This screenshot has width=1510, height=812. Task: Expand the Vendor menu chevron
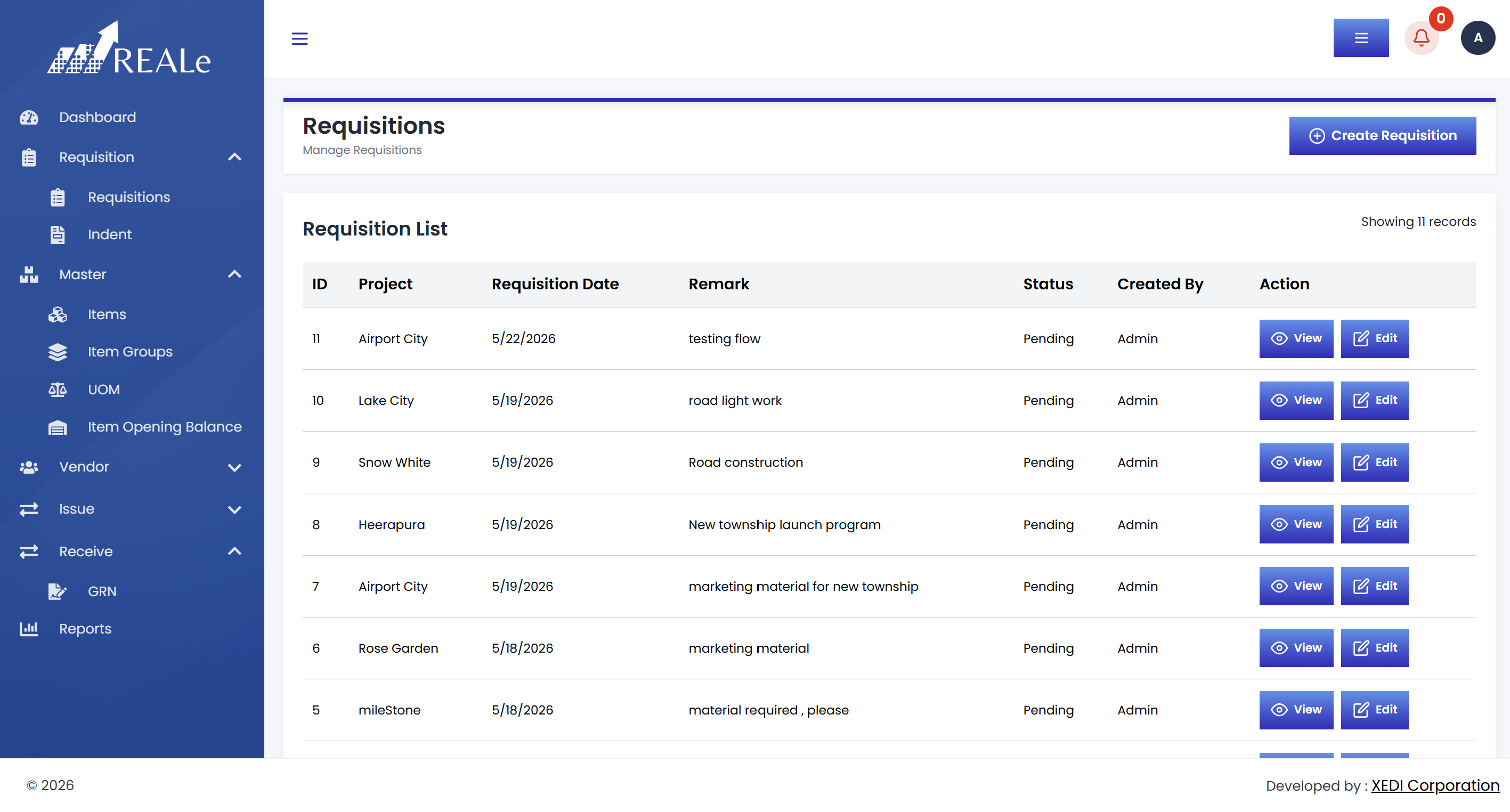click(234, 467)
